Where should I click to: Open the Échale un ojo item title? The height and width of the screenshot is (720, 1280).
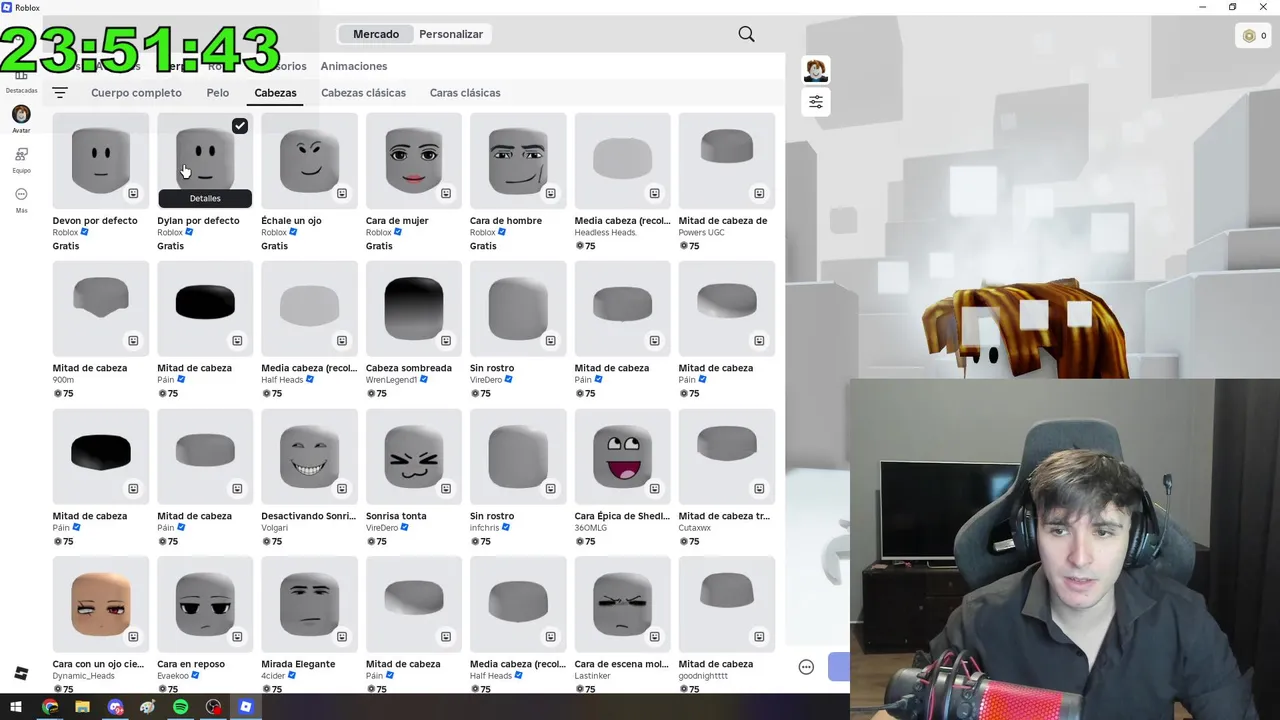tap(291, 221)
